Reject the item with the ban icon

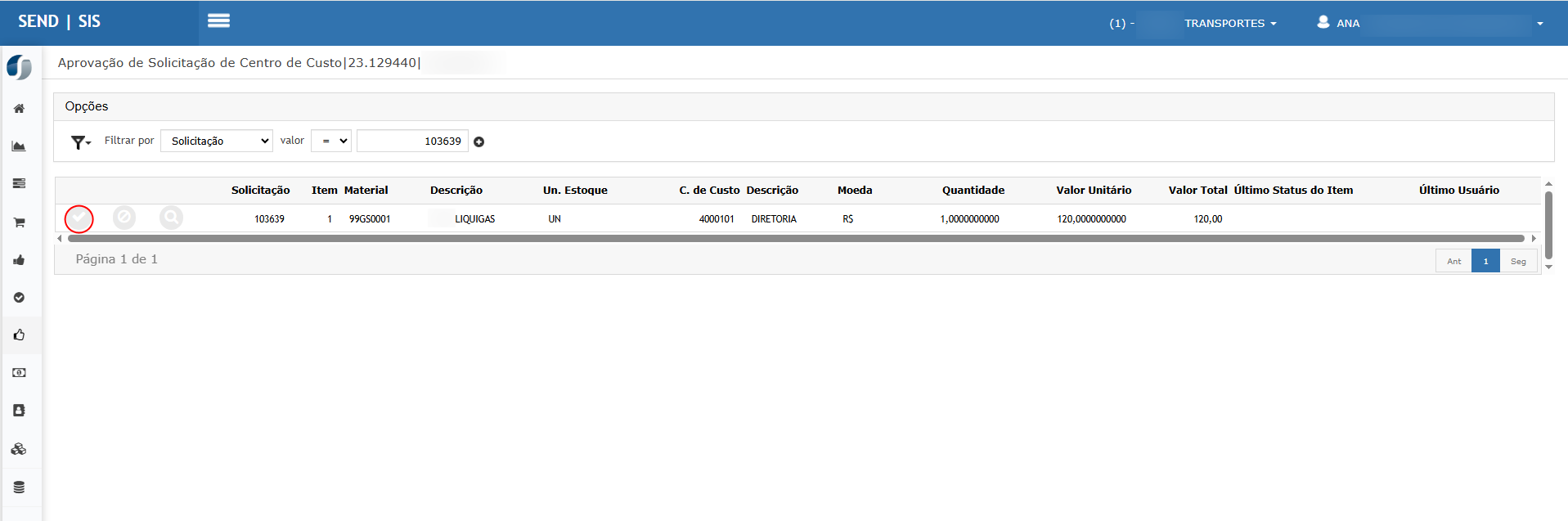pos(124,218)
